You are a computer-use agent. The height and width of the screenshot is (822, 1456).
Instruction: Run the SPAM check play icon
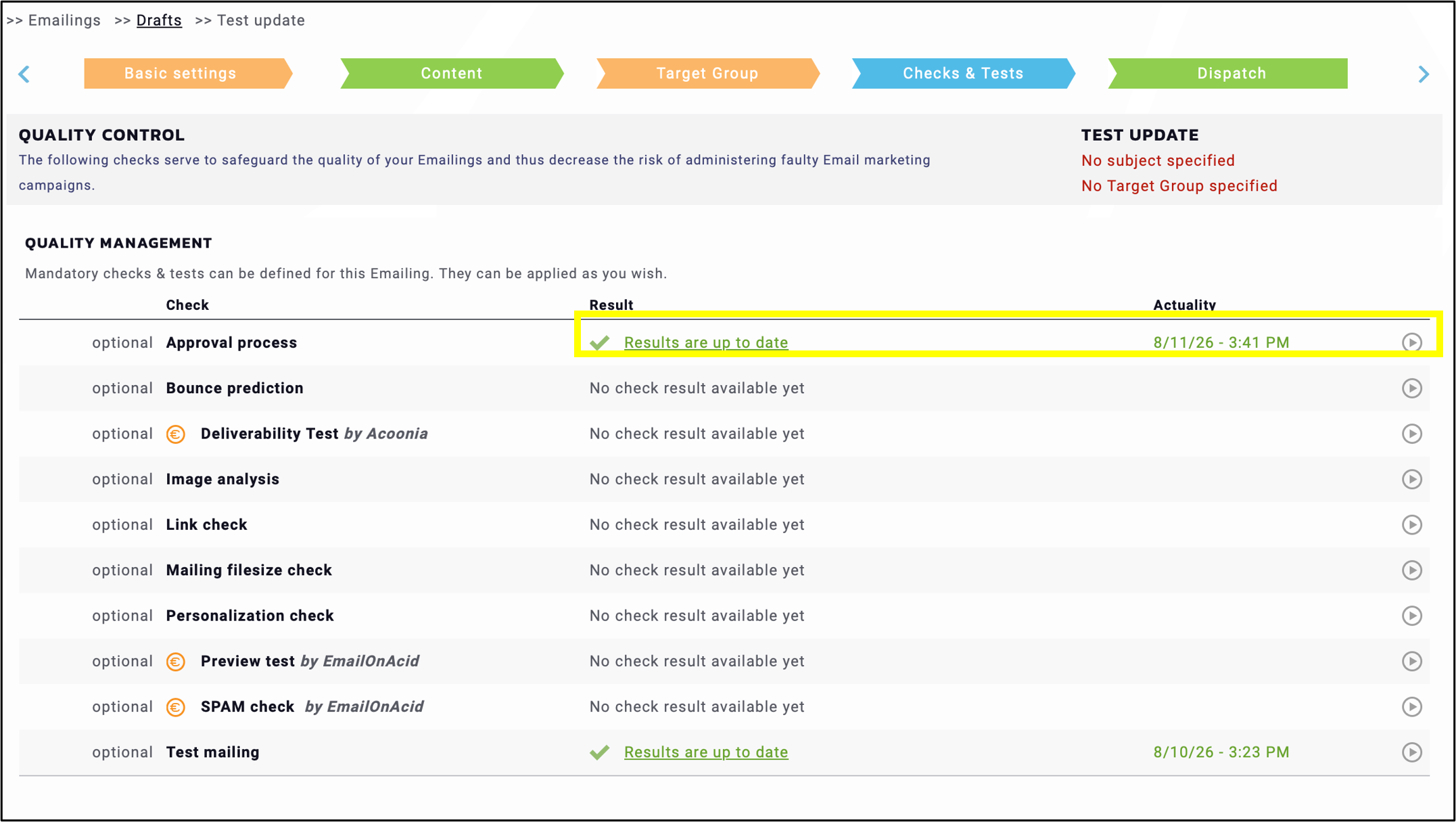(x=1411, y=706)
